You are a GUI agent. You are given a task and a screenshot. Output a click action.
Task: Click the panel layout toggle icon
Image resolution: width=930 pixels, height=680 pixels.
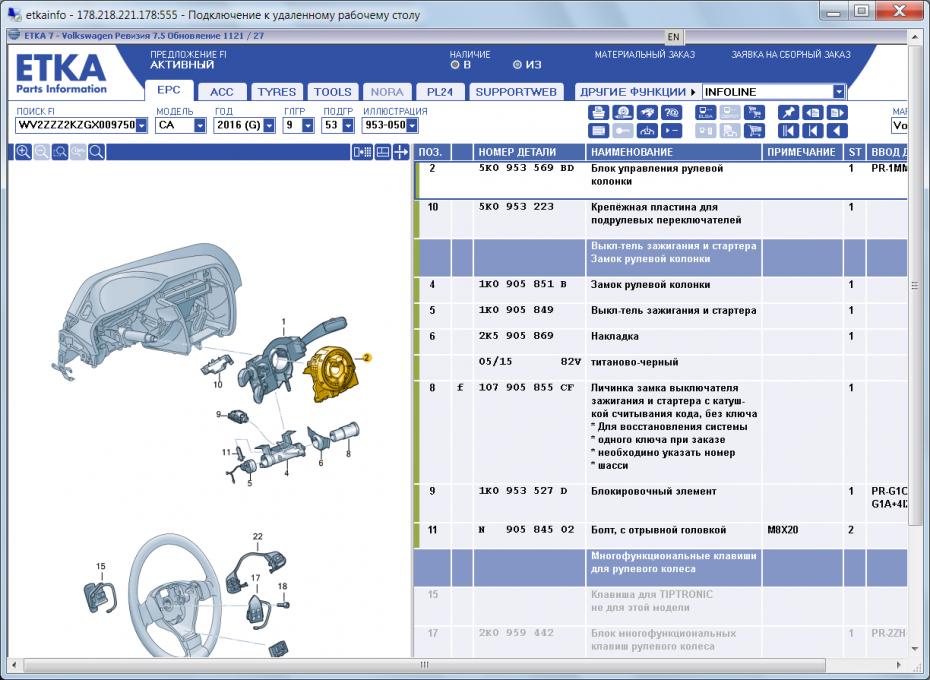coord(383,152)
